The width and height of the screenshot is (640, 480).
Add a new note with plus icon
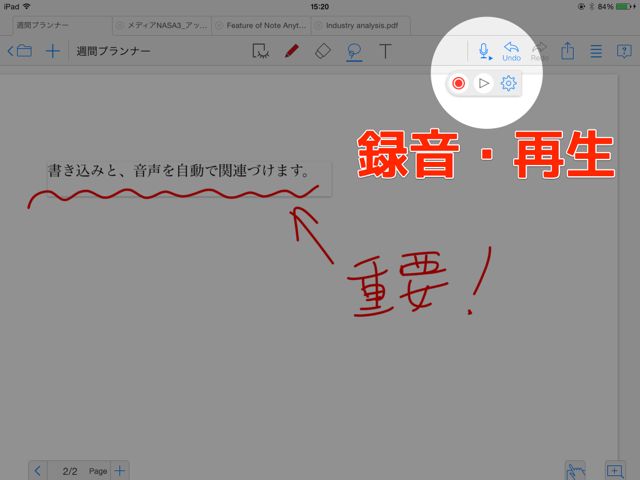tap(53, 51)
